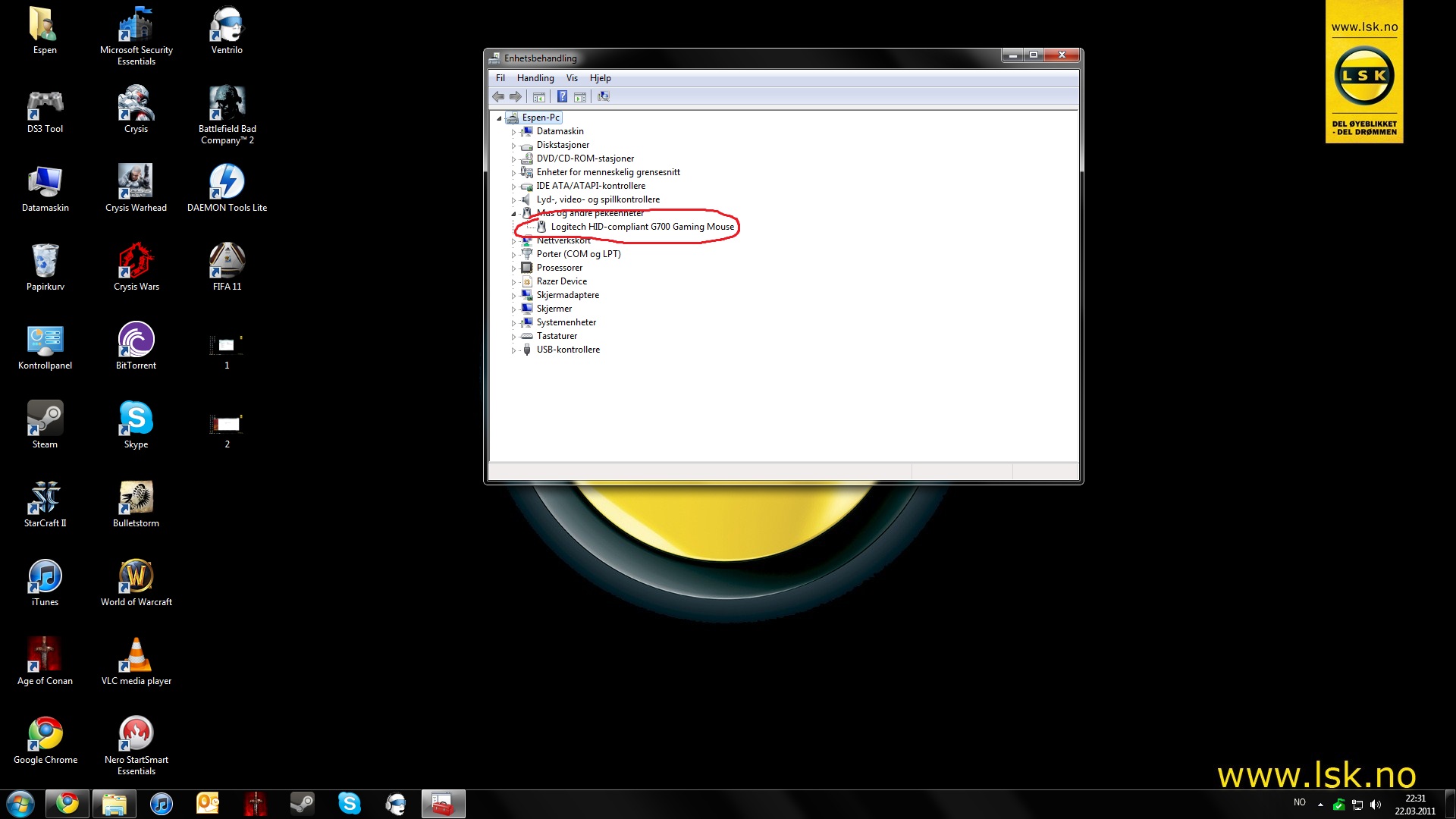Select Nero StartSmart Essentials desktop icon
The height and width of the screenshot is (819, 1456).
click(x=136, y=745)
